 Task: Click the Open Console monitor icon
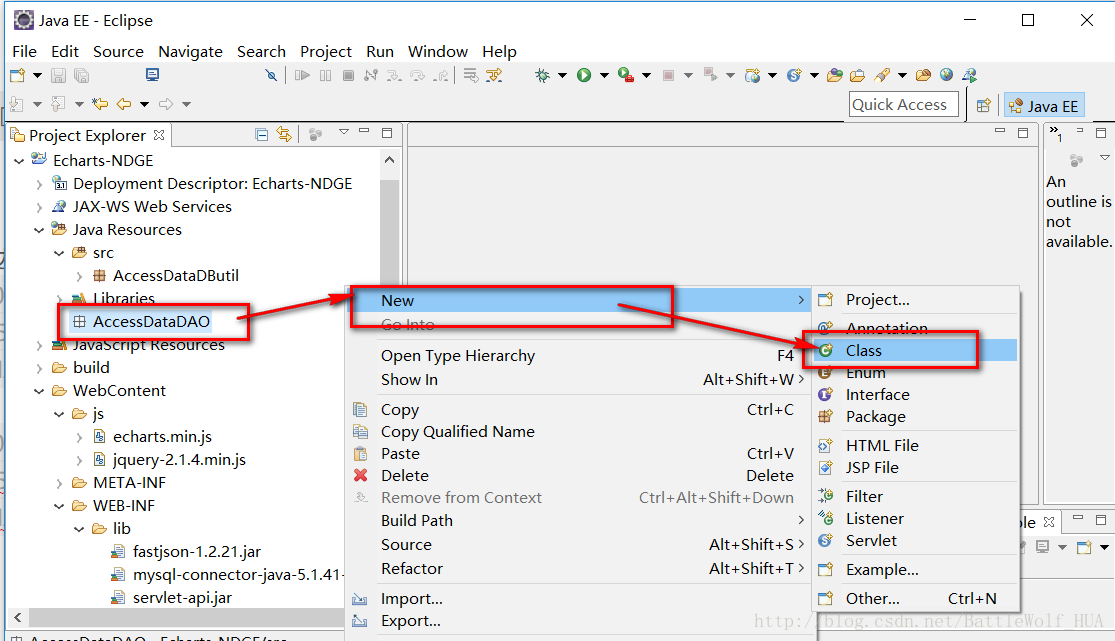tap(152, 75)
